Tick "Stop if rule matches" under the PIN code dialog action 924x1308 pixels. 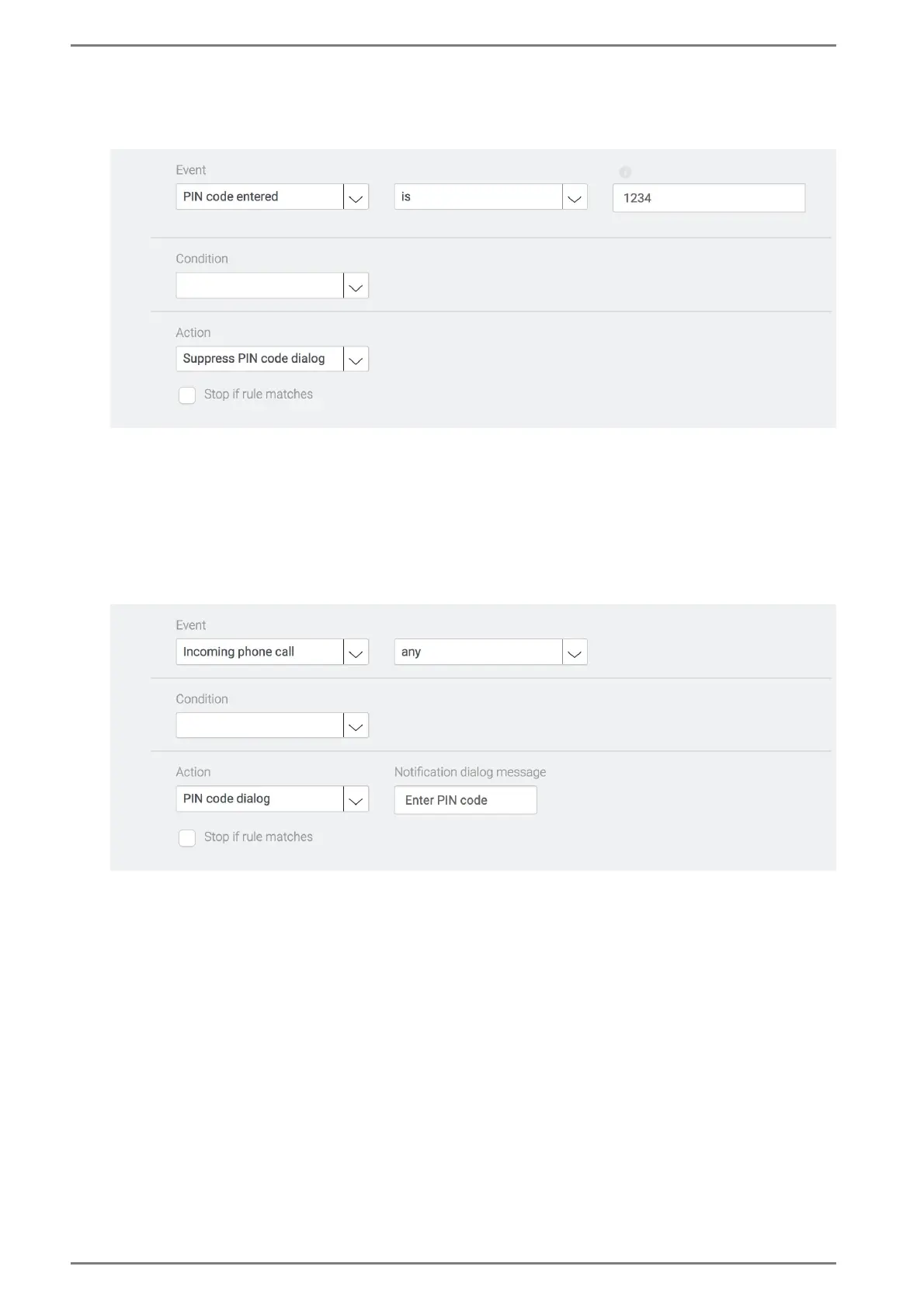click(x=187, y=838)
